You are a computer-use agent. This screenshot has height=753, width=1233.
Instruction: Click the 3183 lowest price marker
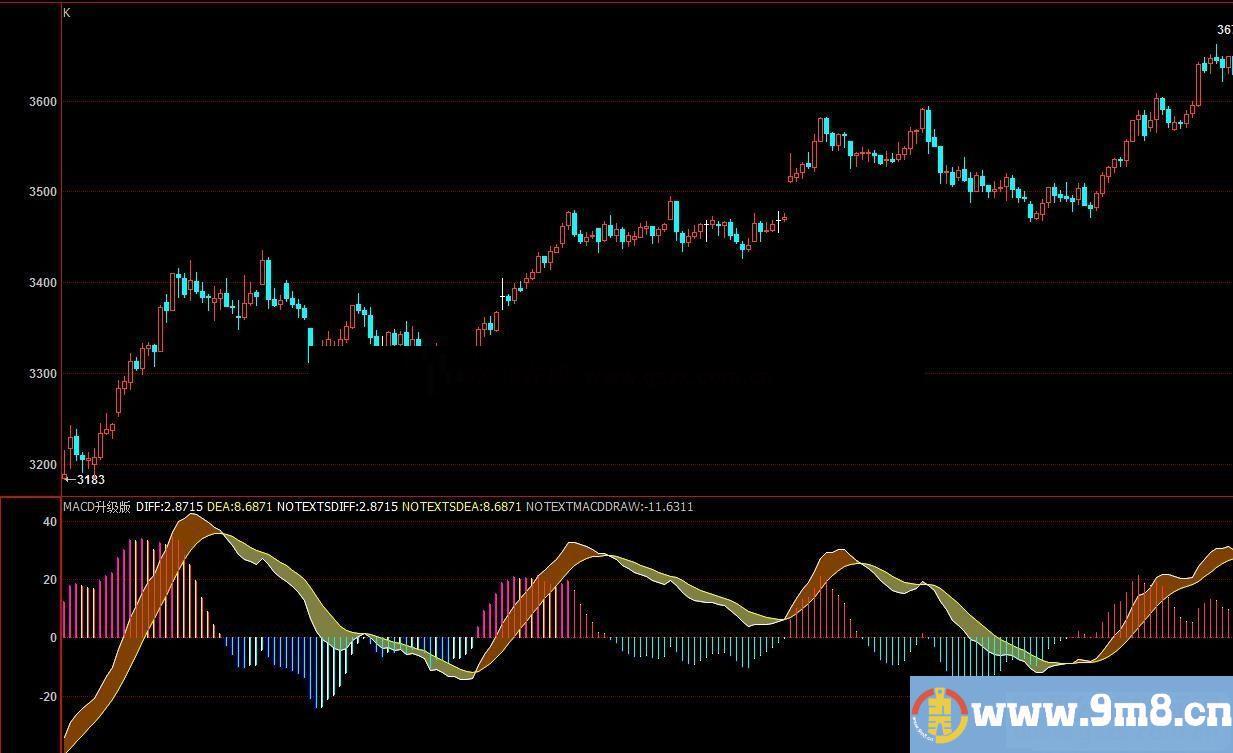[x=88, y=480]
